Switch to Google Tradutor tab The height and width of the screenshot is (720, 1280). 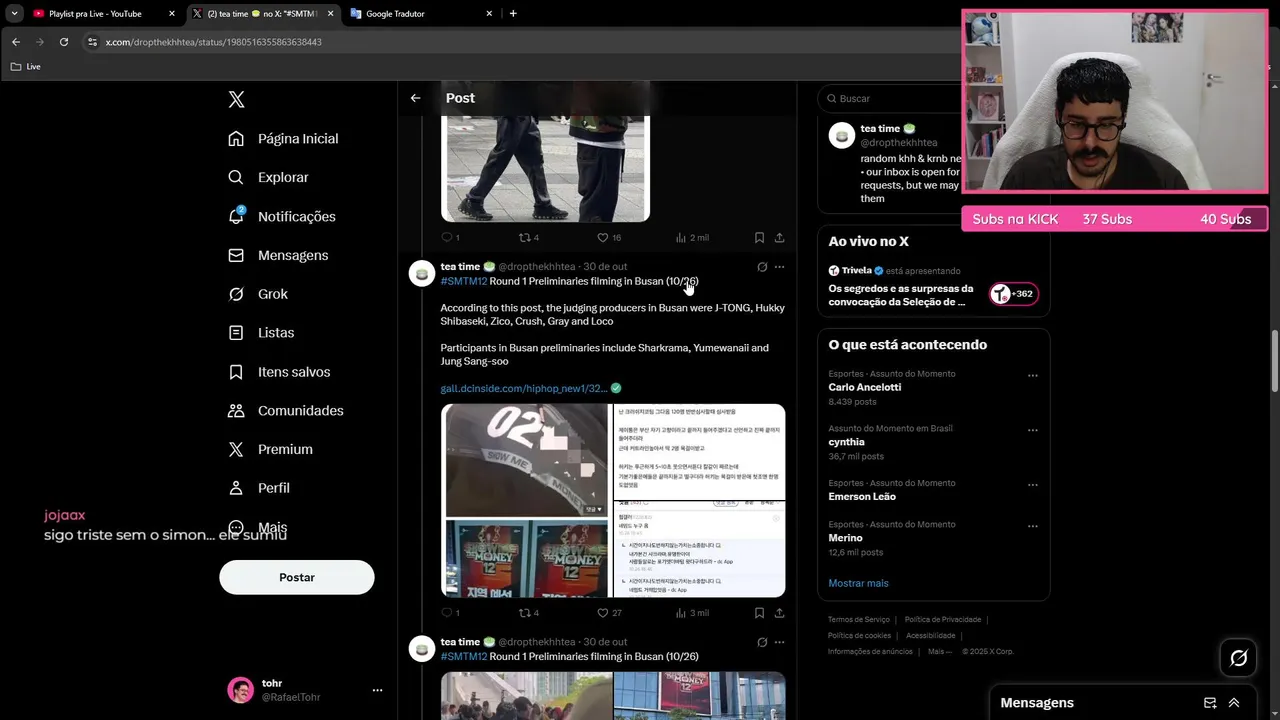click(x=421, y=14)
